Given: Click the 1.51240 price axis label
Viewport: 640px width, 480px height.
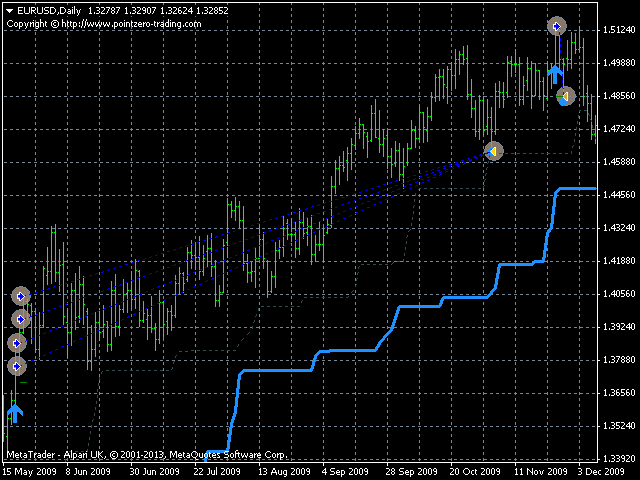Looking at the screenshot, I should coord(620,31).
